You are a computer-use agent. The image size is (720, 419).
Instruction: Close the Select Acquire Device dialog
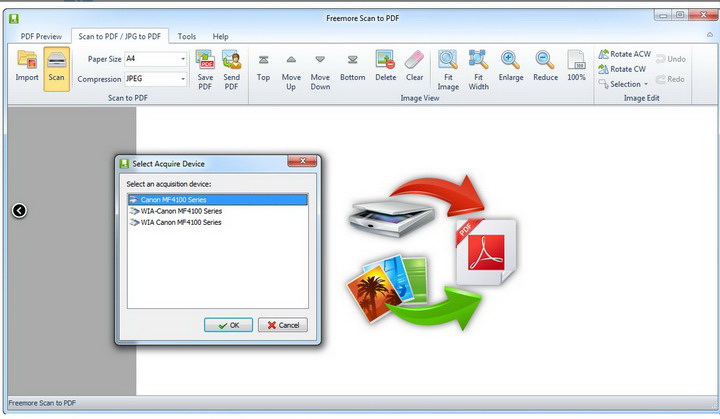pos(302,161)
